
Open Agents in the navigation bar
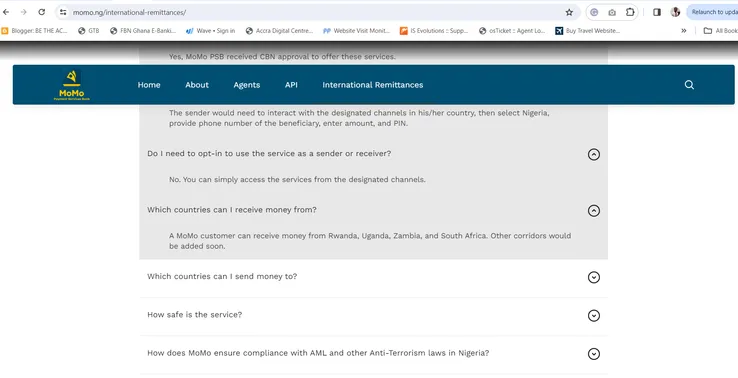tap(247, 85)
